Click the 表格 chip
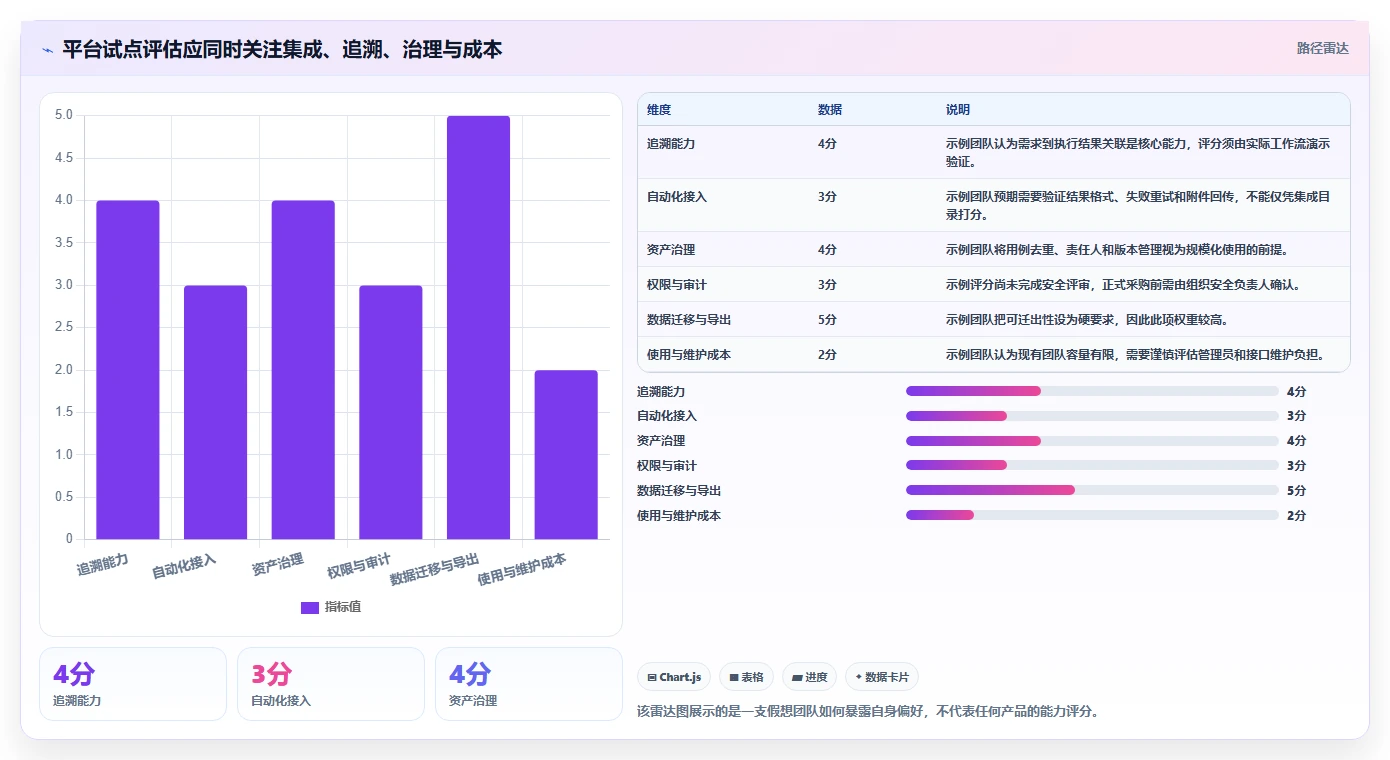The height and width of the screenshot is (760, 1390). 746,677
